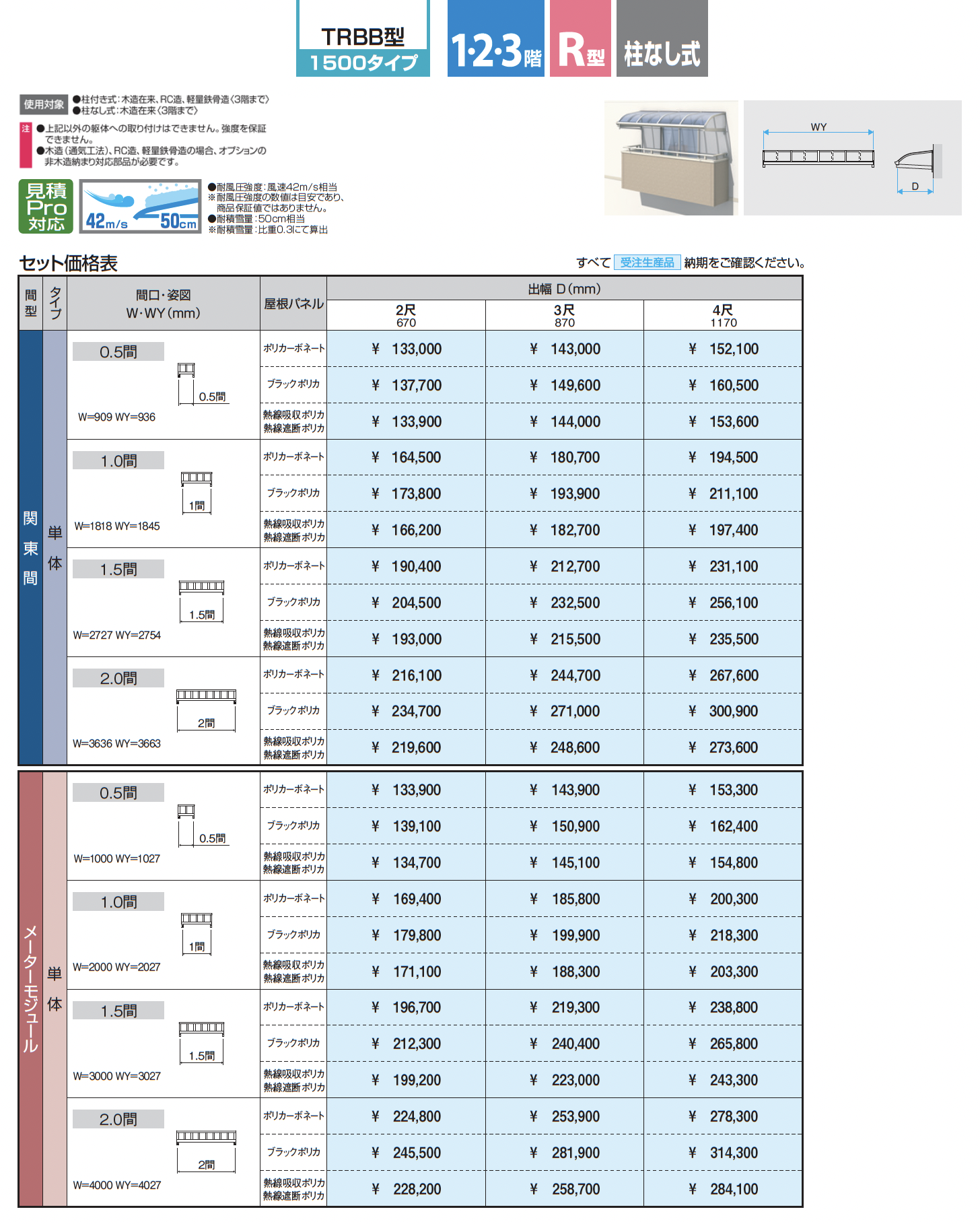This screenshot has width=980, height=1224.
Task: Click the ¥153,300 price cell
Action: [724, 790]
